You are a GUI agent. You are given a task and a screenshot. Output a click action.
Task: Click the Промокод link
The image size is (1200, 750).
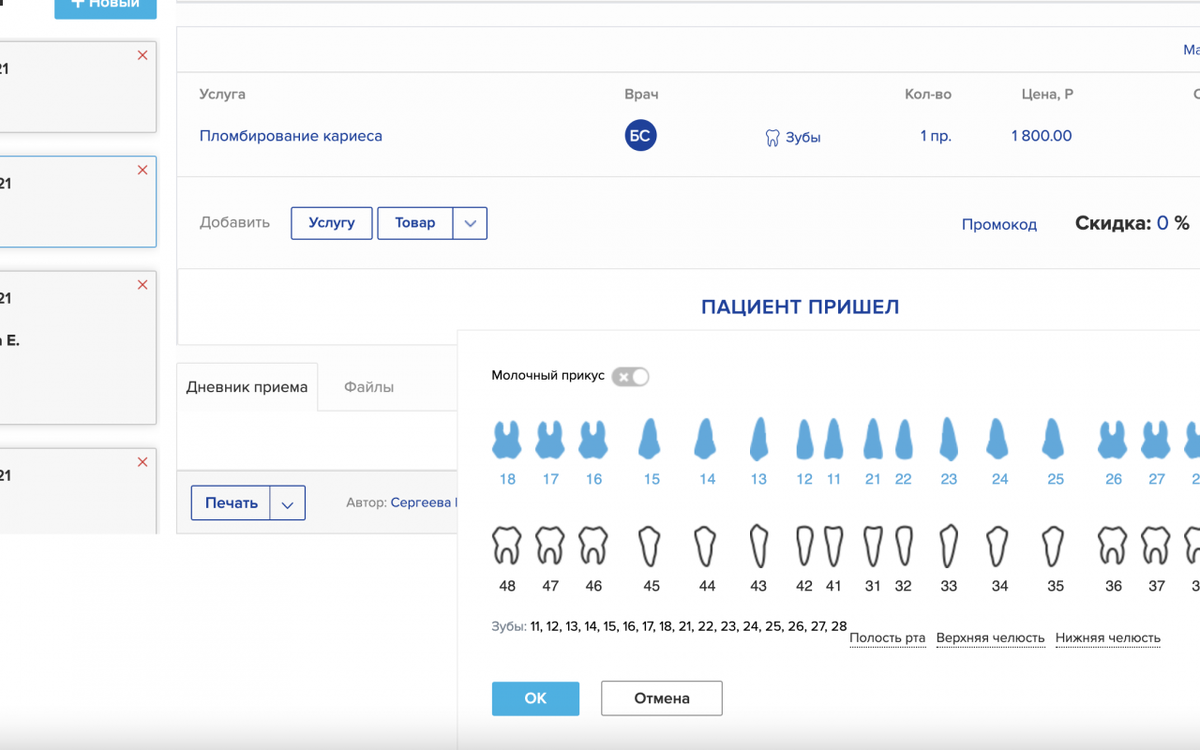click(999, 225)
